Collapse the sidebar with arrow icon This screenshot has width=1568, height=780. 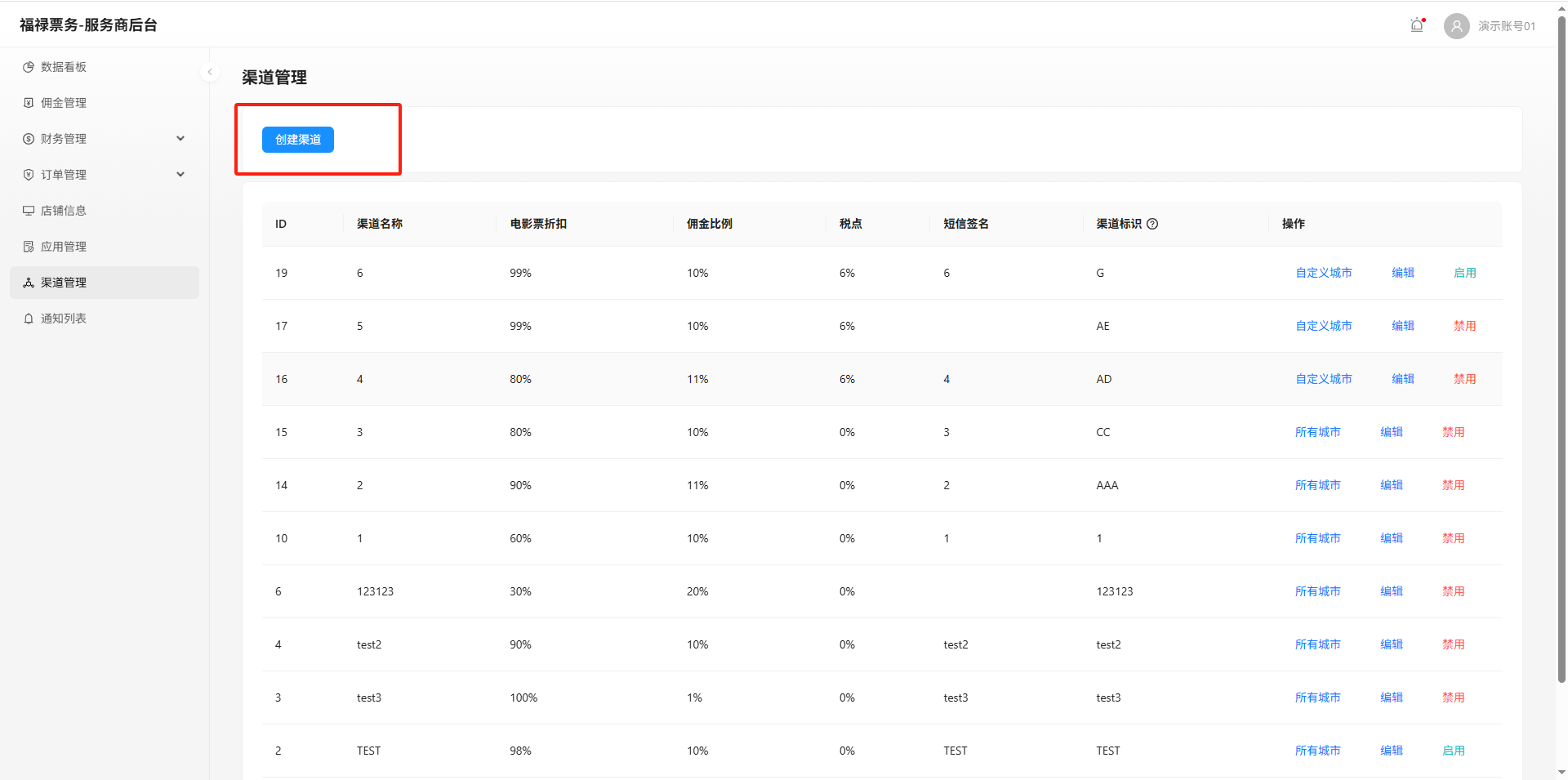(210, 72)
